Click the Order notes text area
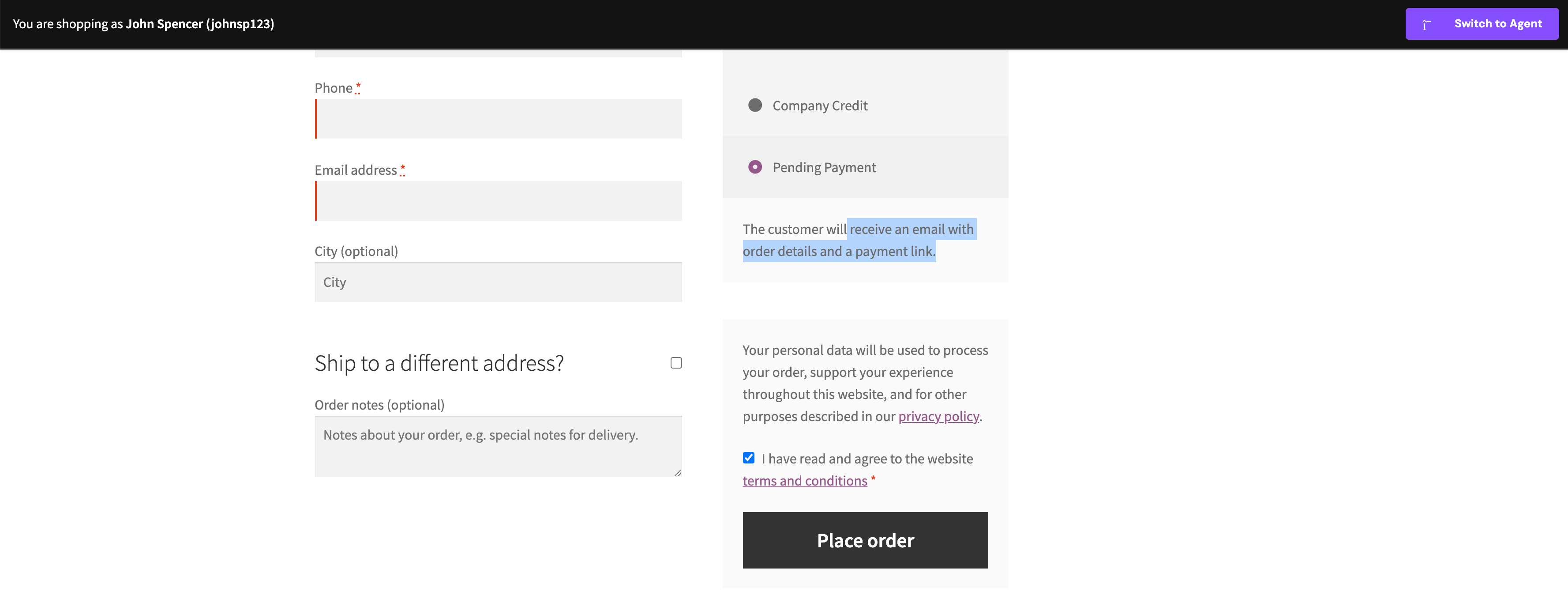The image size is (1568, 595). 497,445
